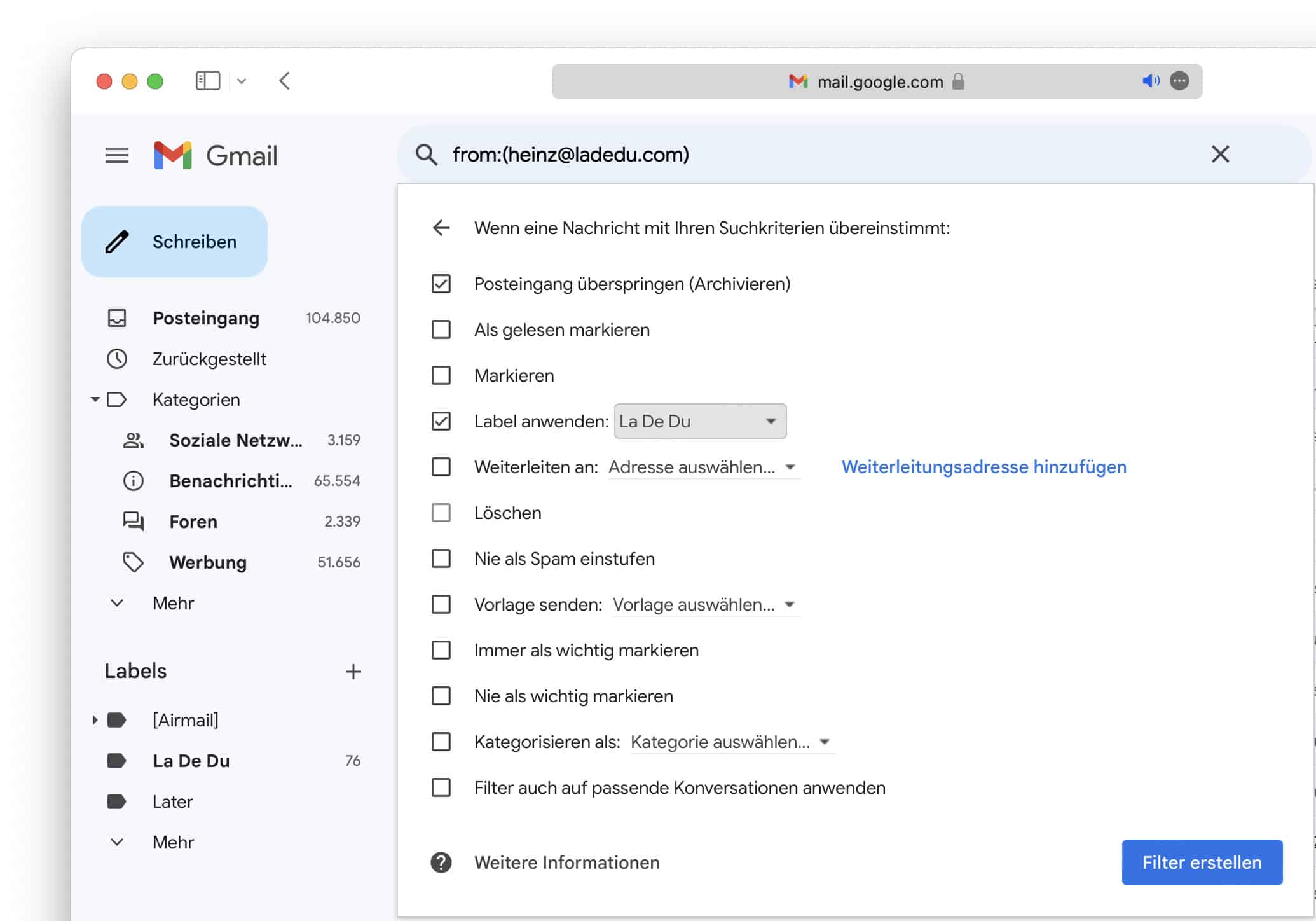Click Weiterleitungsadresse hinzufügen link
This screenshot has height=921, width=1316.
pos(984,466)
